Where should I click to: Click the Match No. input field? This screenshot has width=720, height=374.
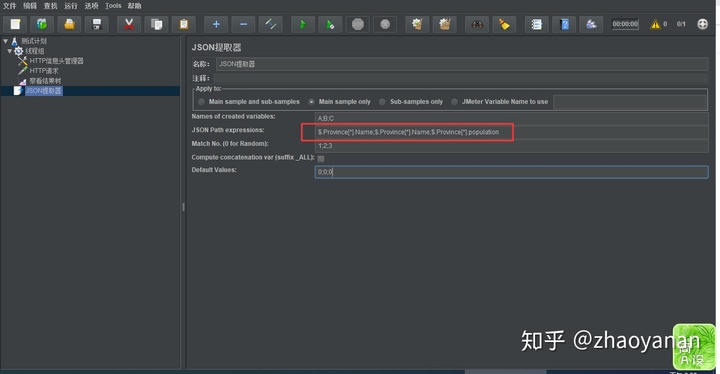[511, 146]
